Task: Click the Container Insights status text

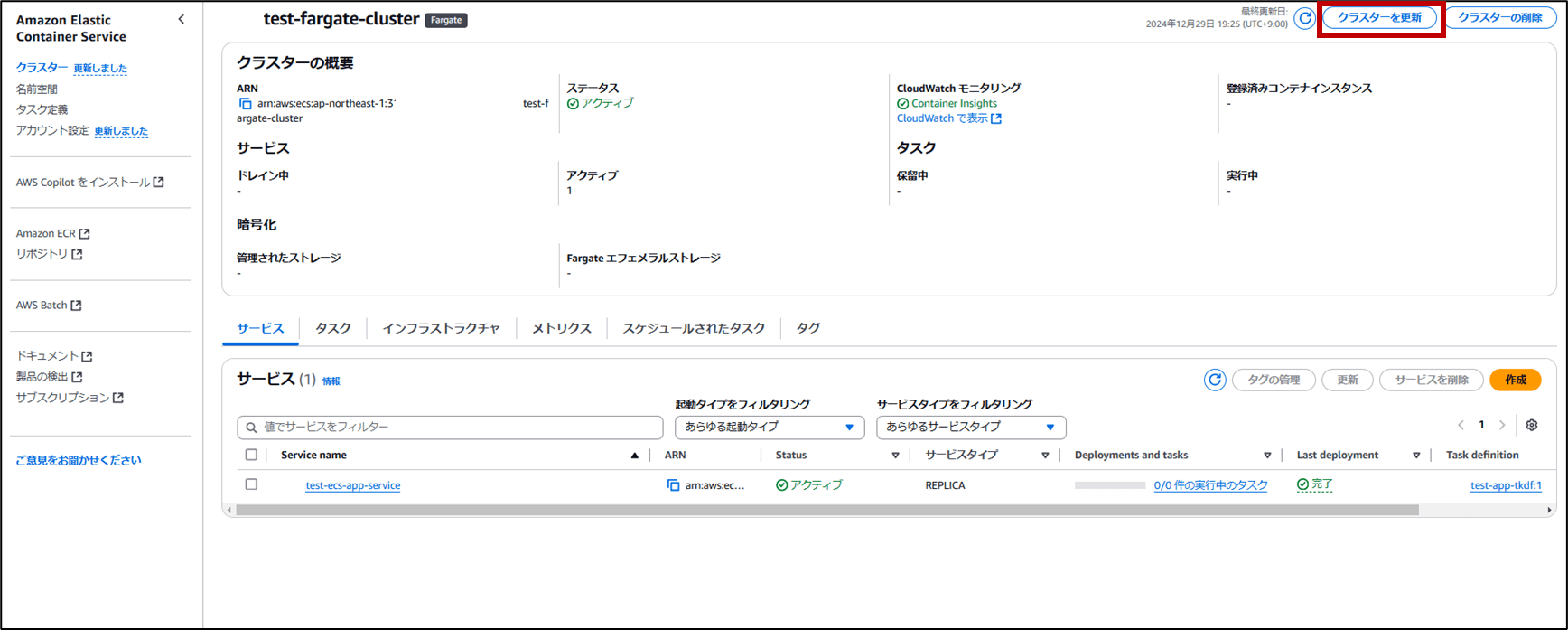Action: tap(954, 104)
